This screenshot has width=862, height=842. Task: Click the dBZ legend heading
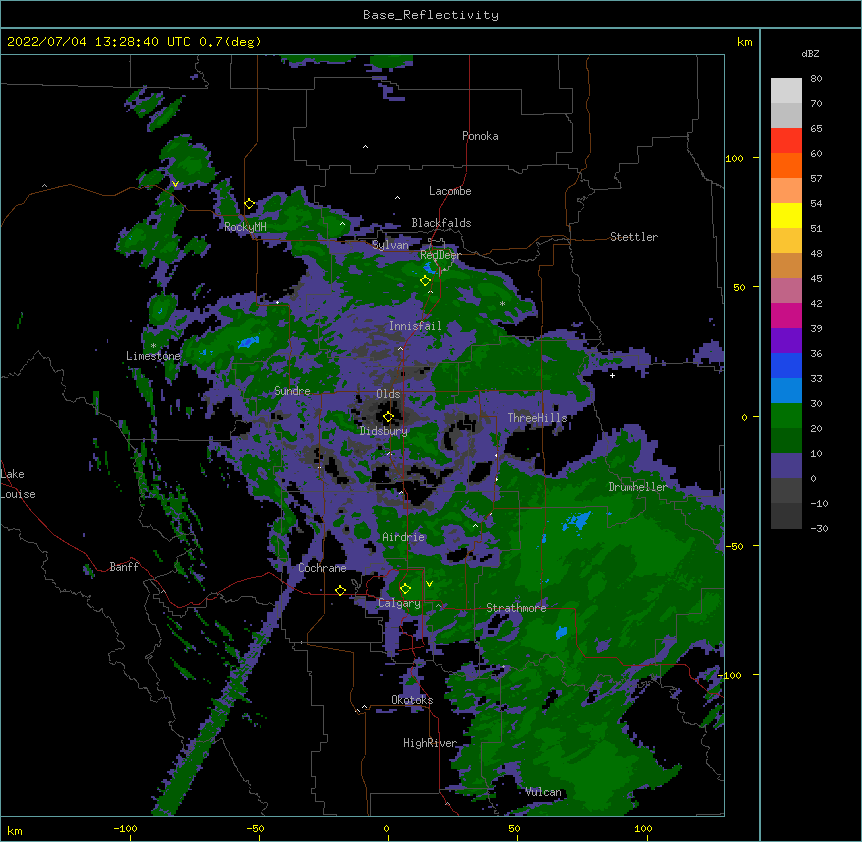(810, 53)
